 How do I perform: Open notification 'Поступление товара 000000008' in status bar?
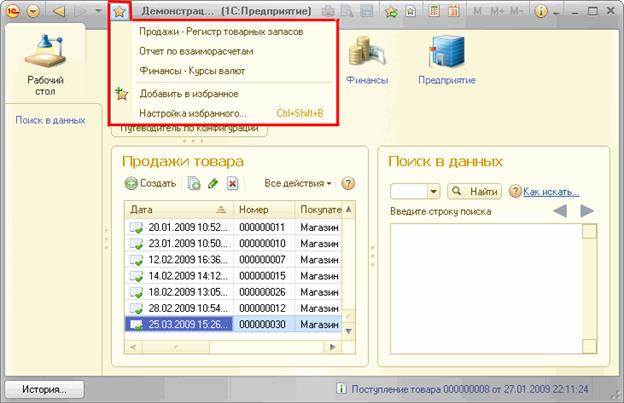pos(470,389)
